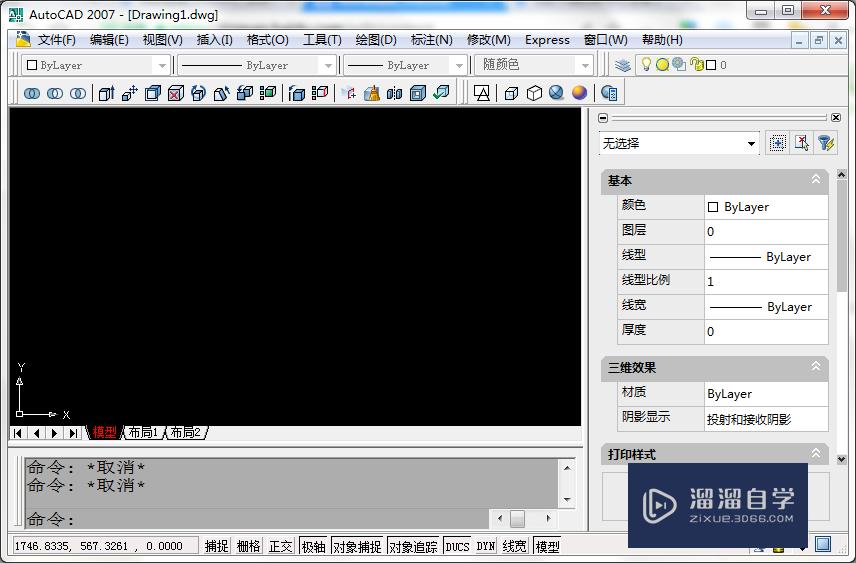Click the Quick Select icon in properties panel
The width and height of the screenshot is (856, 563).
click(825, 144)
